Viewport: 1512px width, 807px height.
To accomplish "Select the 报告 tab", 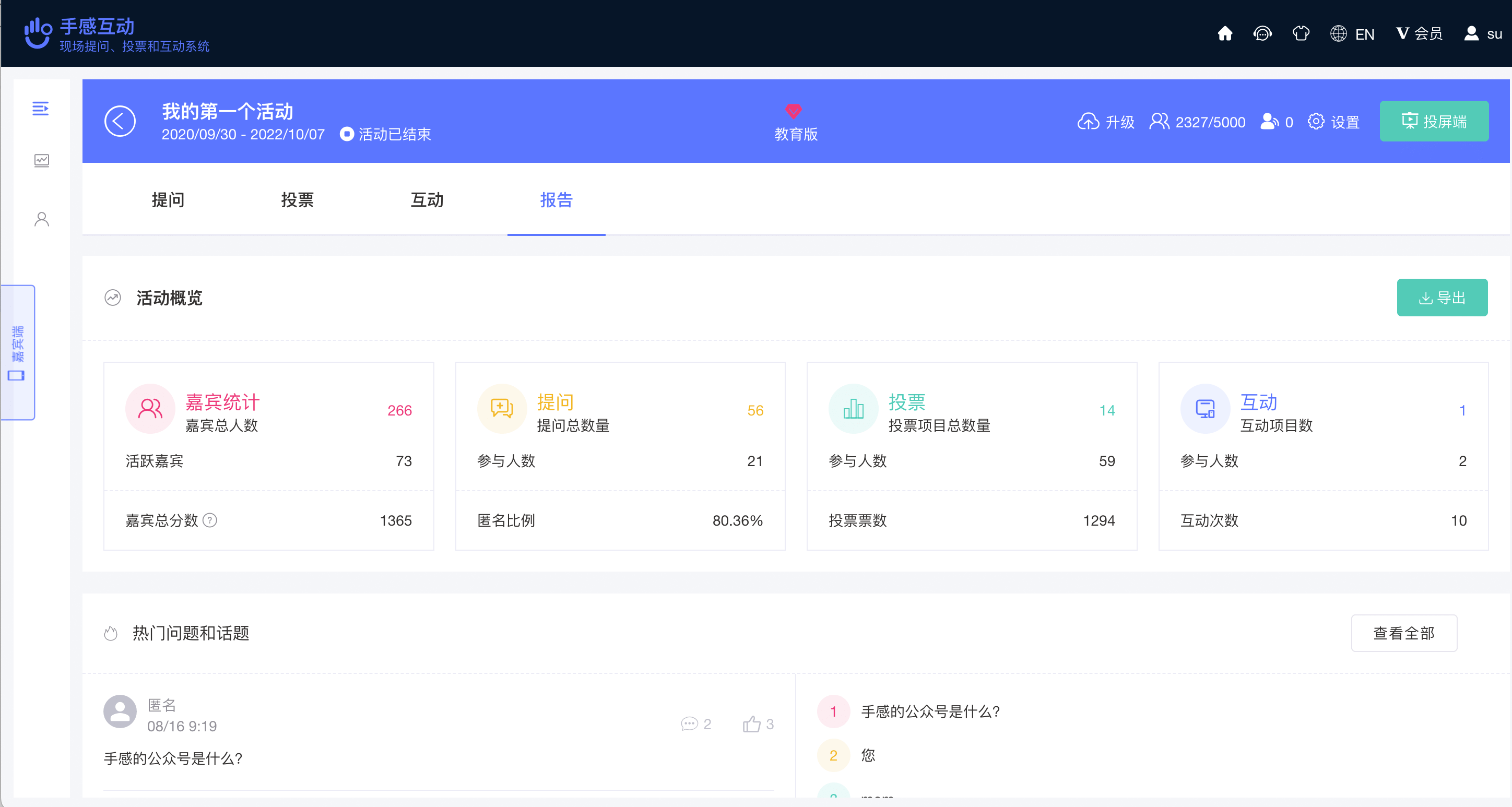I will coord(556,200).
